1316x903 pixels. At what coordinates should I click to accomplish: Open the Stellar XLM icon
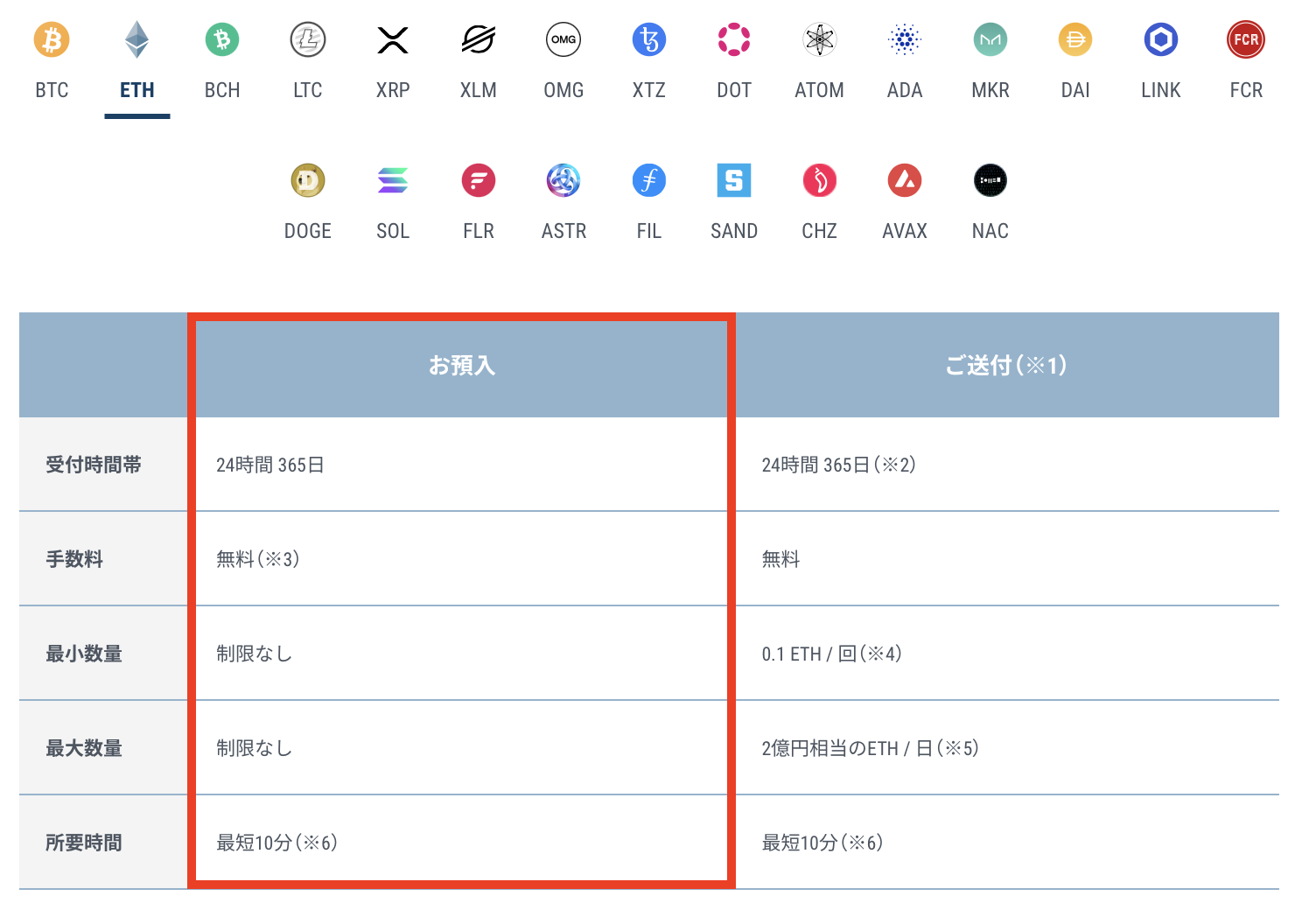[x=479, y=39]
